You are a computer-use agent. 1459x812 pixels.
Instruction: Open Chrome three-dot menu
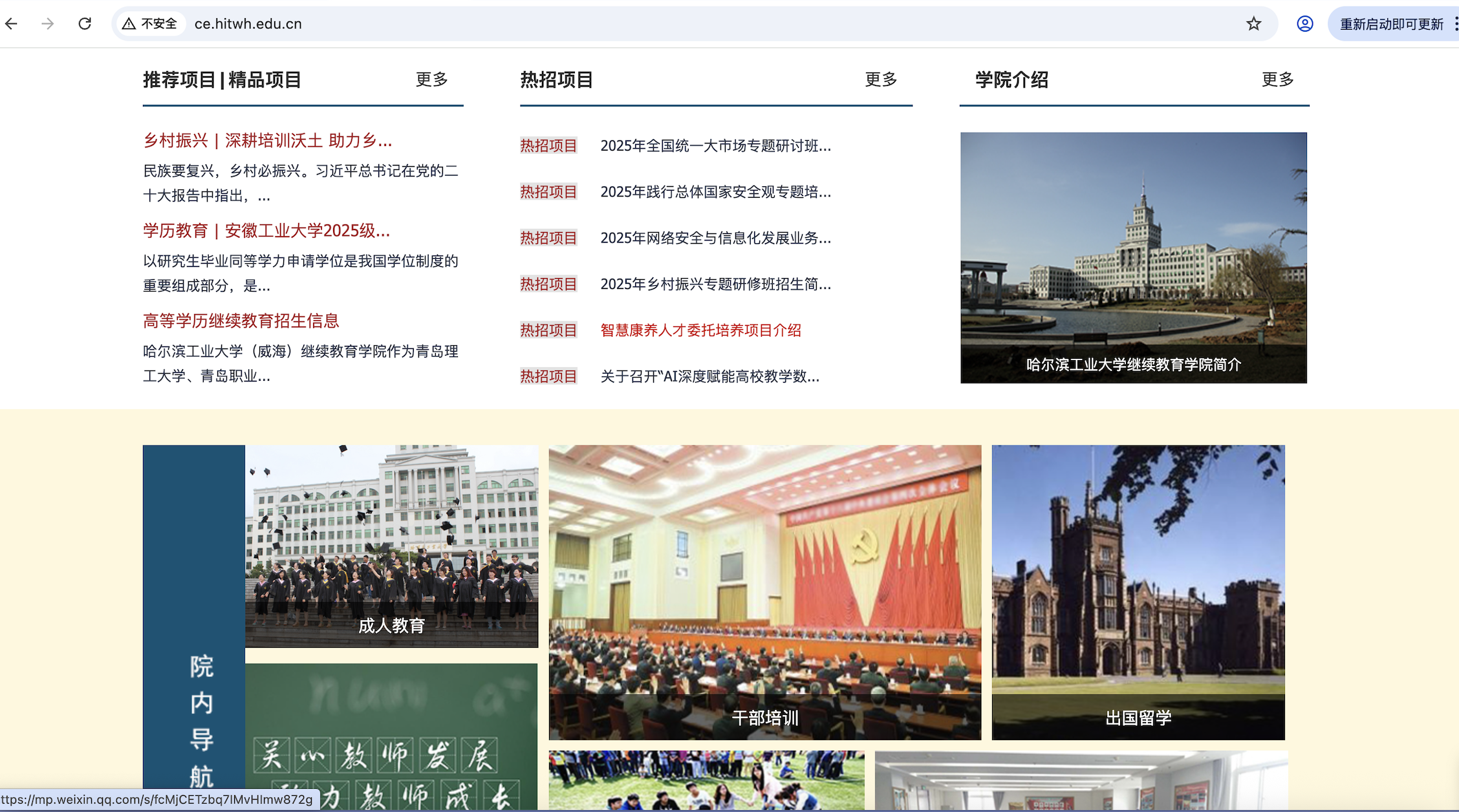[x=1455, y=24]
